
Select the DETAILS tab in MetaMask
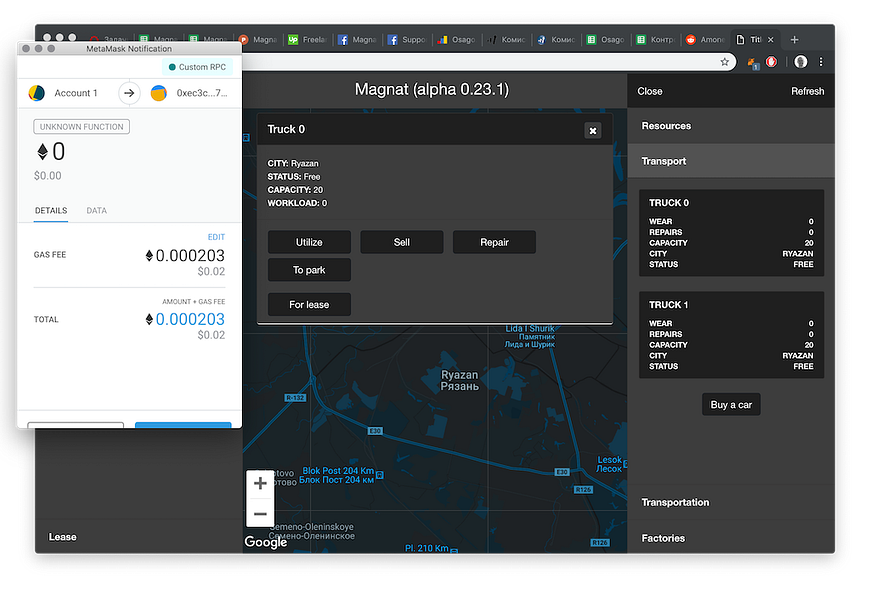coord(51,210)
